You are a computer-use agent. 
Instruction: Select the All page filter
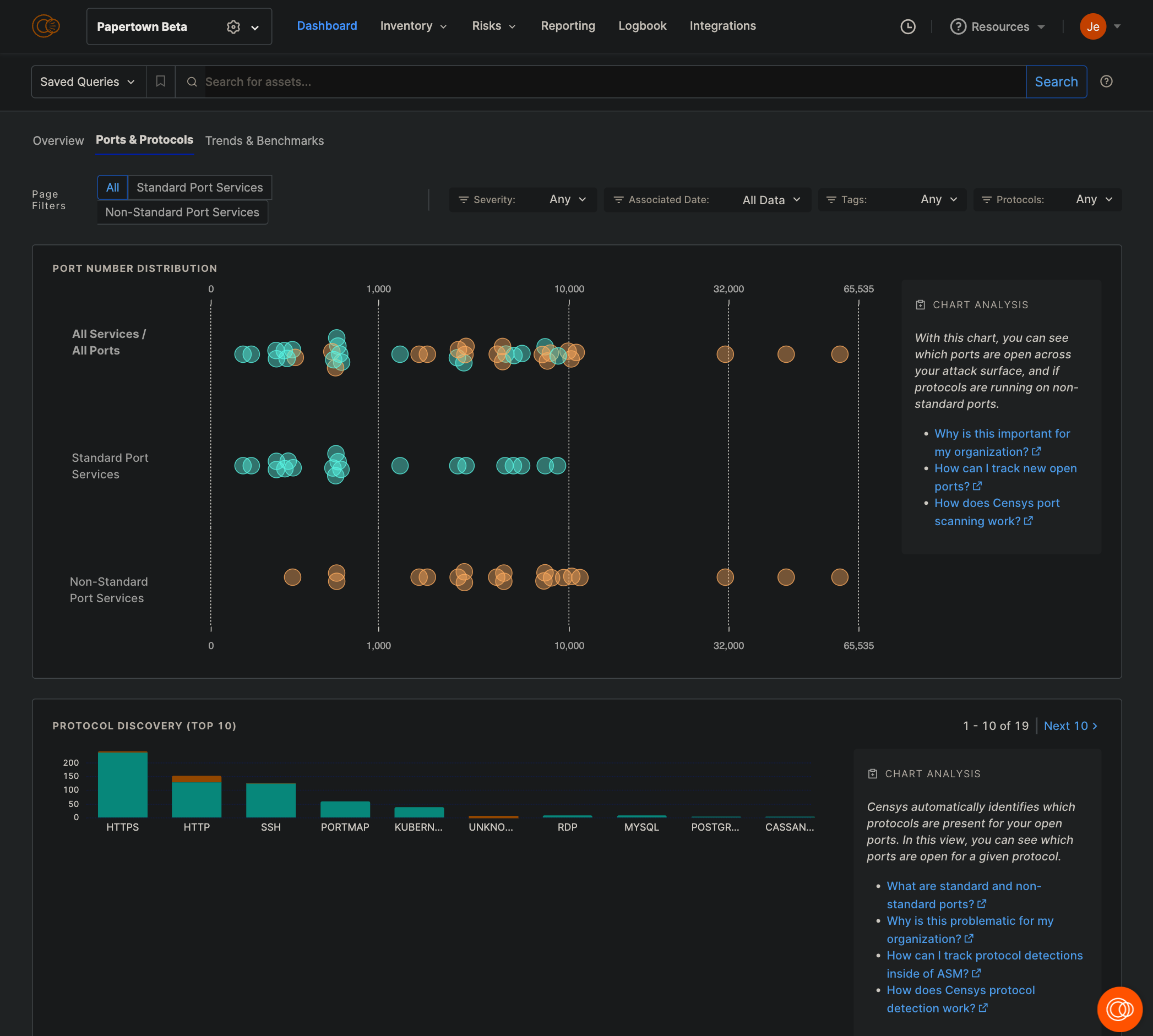(112, 187)
